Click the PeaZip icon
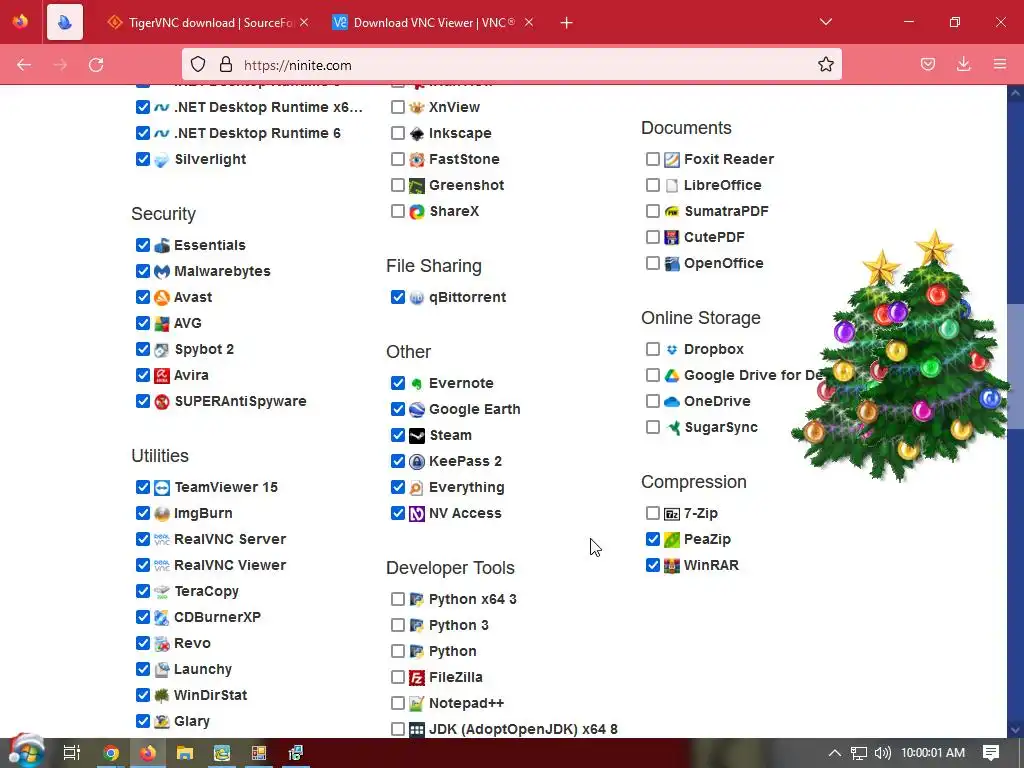Viewport: 1024px width, 768px height. click(x=671, y=539)
